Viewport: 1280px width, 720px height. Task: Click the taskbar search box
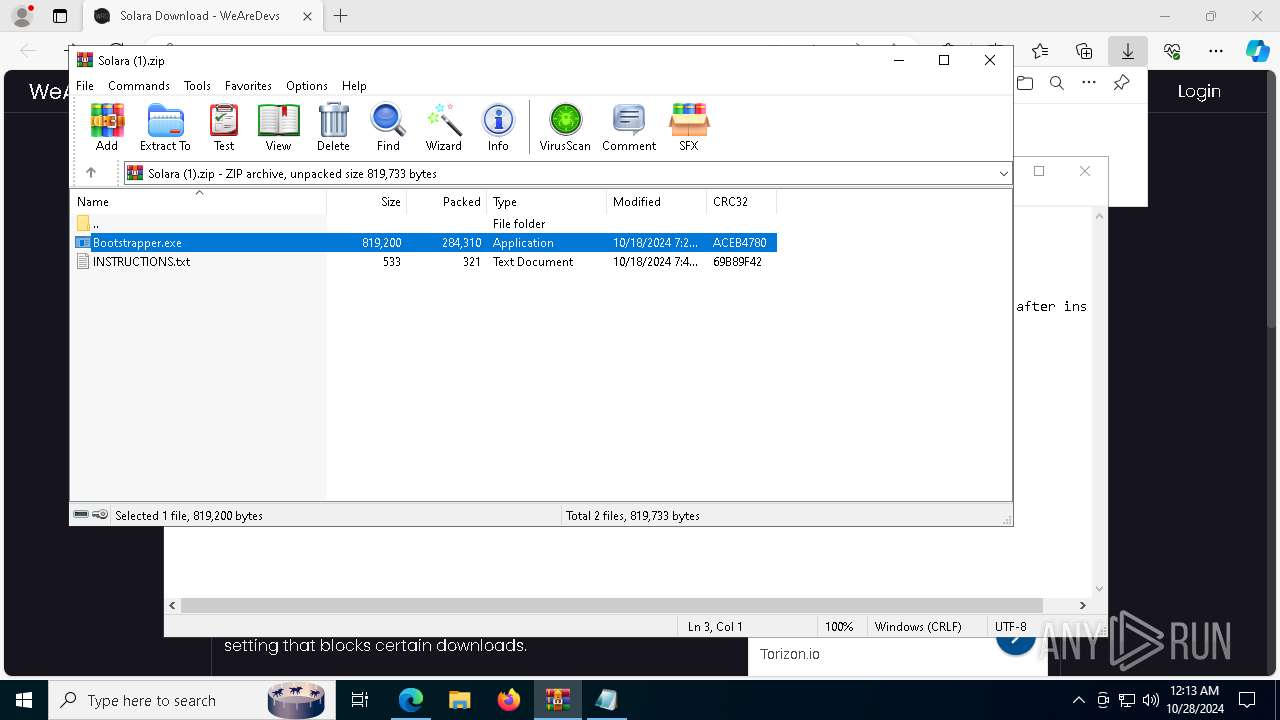coord(190,700)
